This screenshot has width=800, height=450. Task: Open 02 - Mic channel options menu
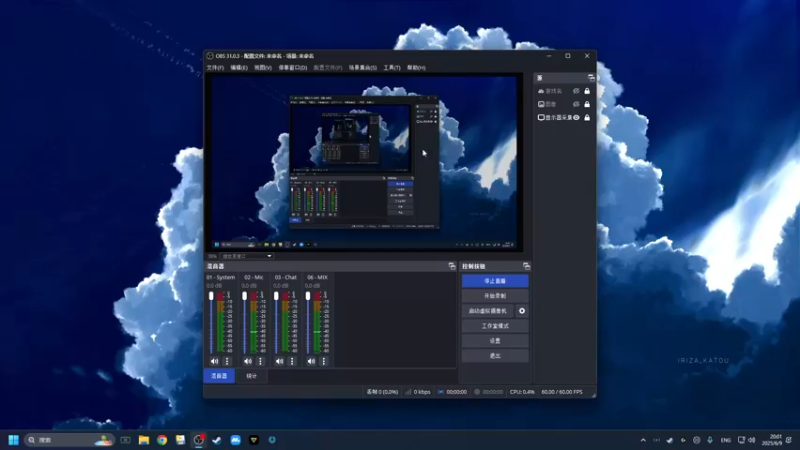260,361
